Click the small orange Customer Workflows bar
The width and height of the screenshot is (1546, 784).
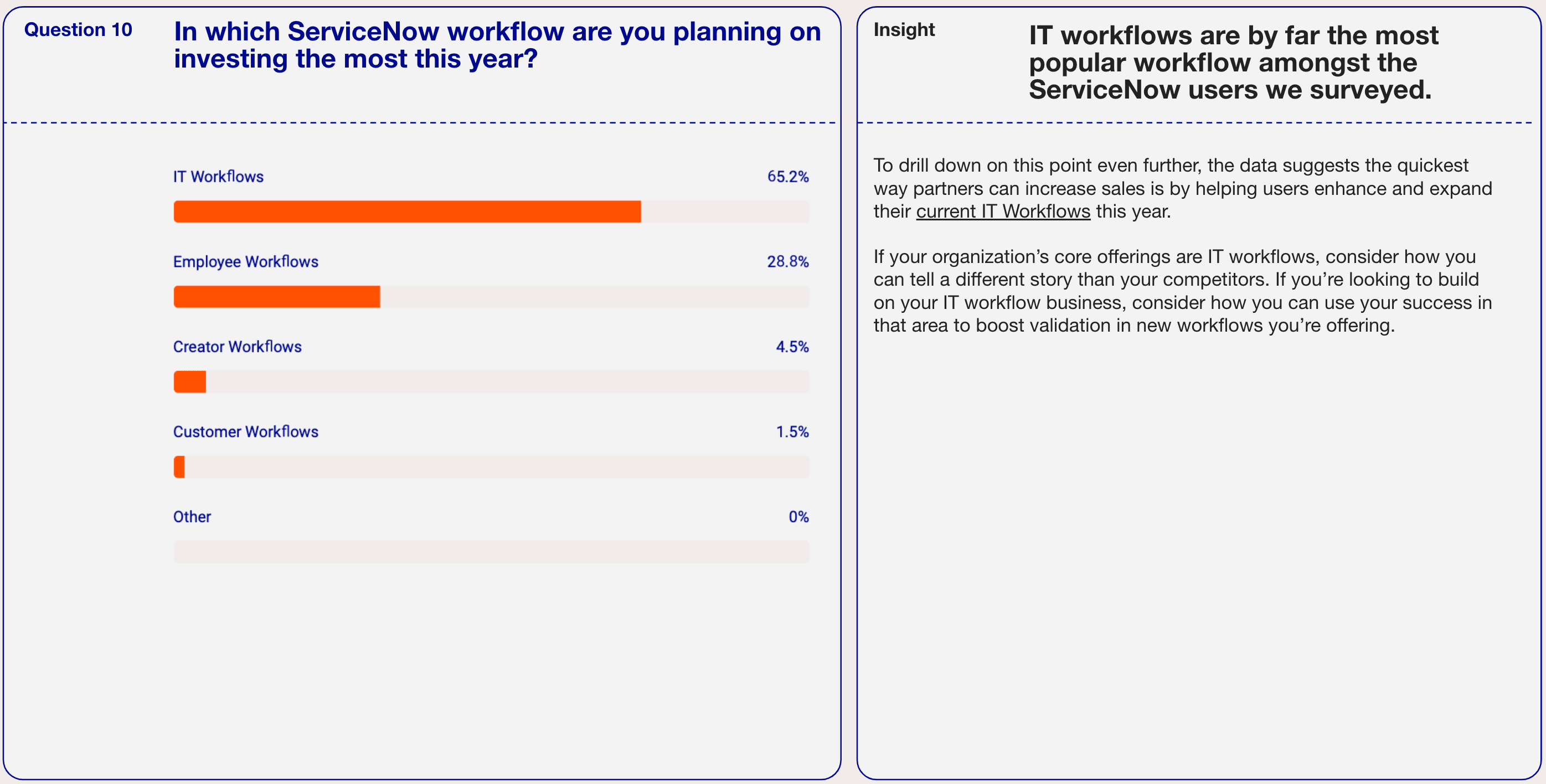pos(179,467)
